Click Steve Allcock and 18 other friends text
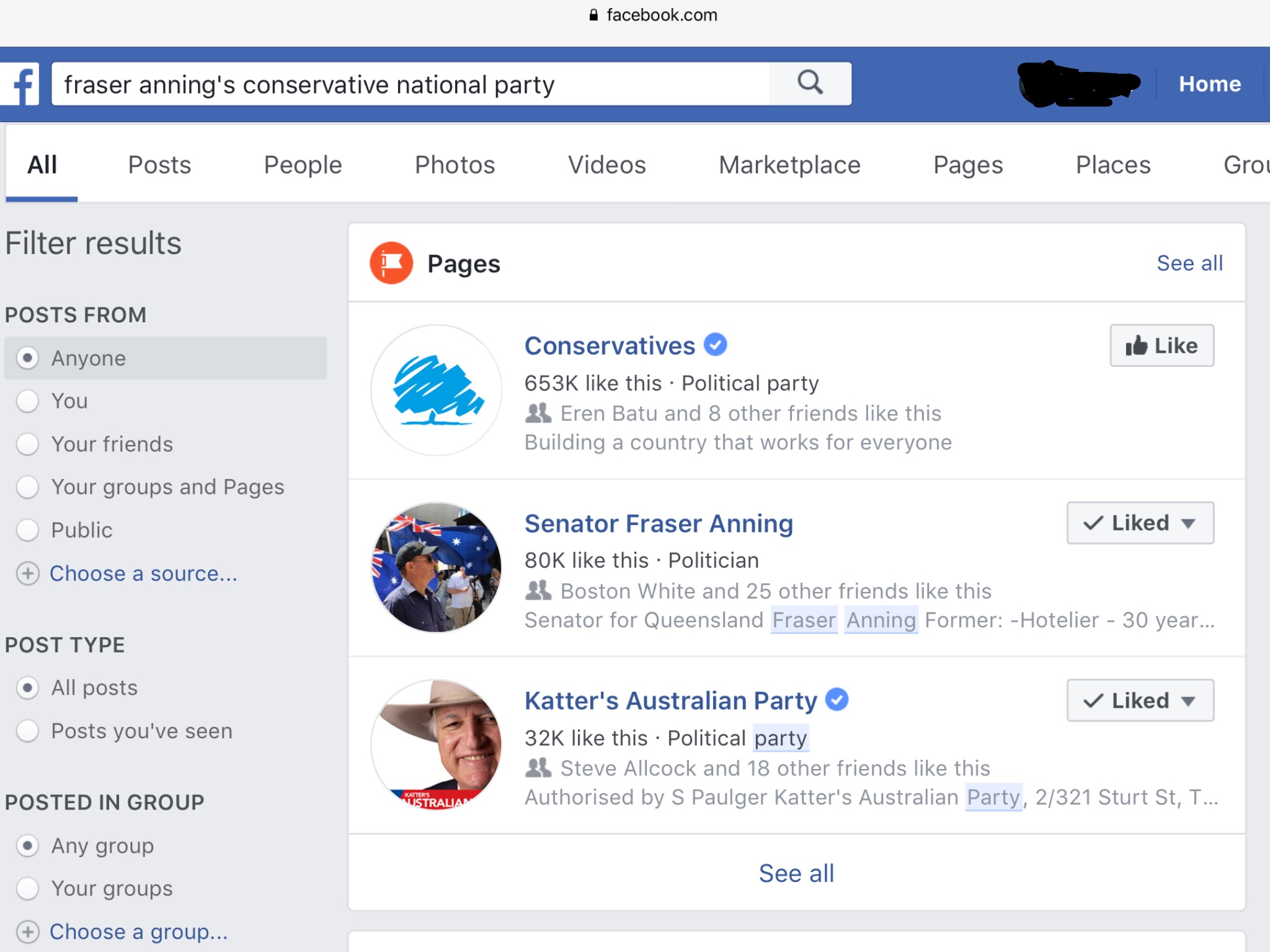The height and width of the screenshot is (952, 1270). [775, 768]
